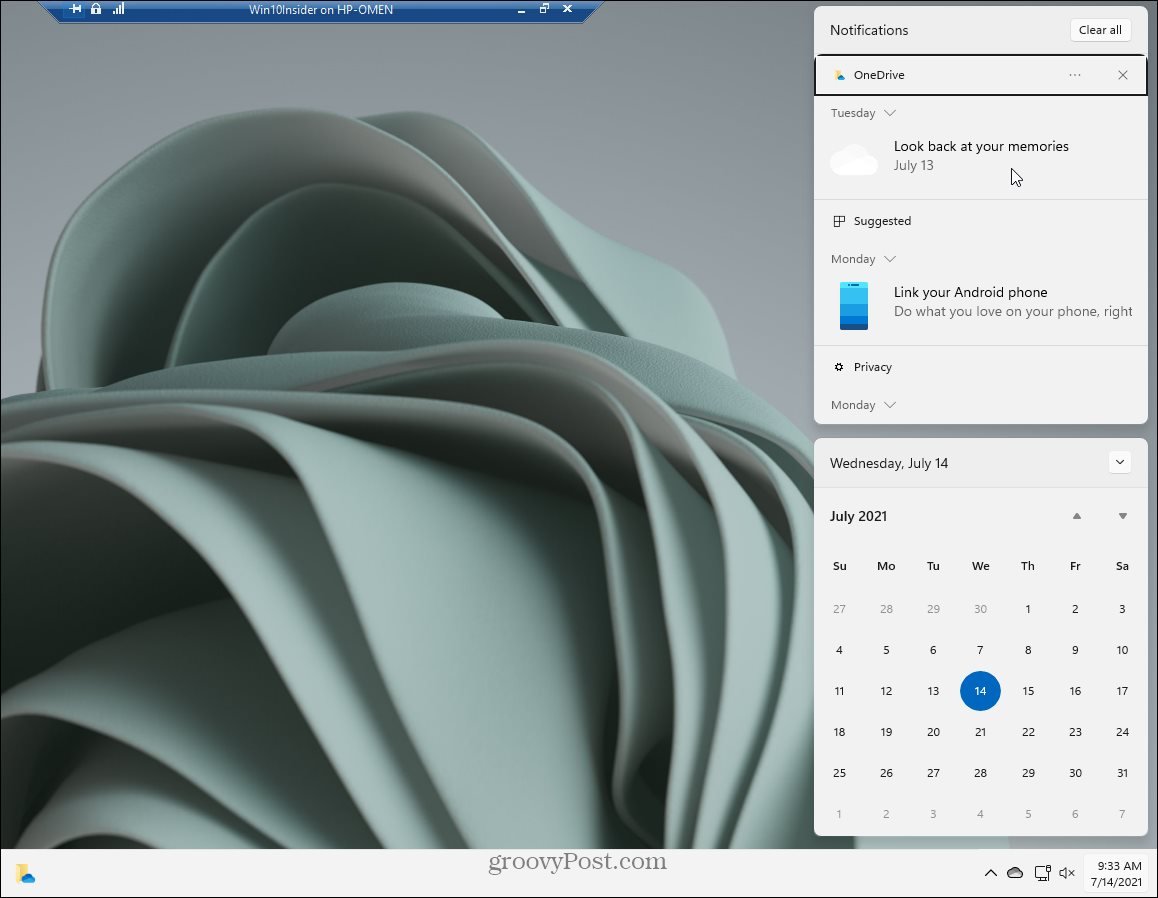Go to the previous month in the calendar

pos(1077,516)
